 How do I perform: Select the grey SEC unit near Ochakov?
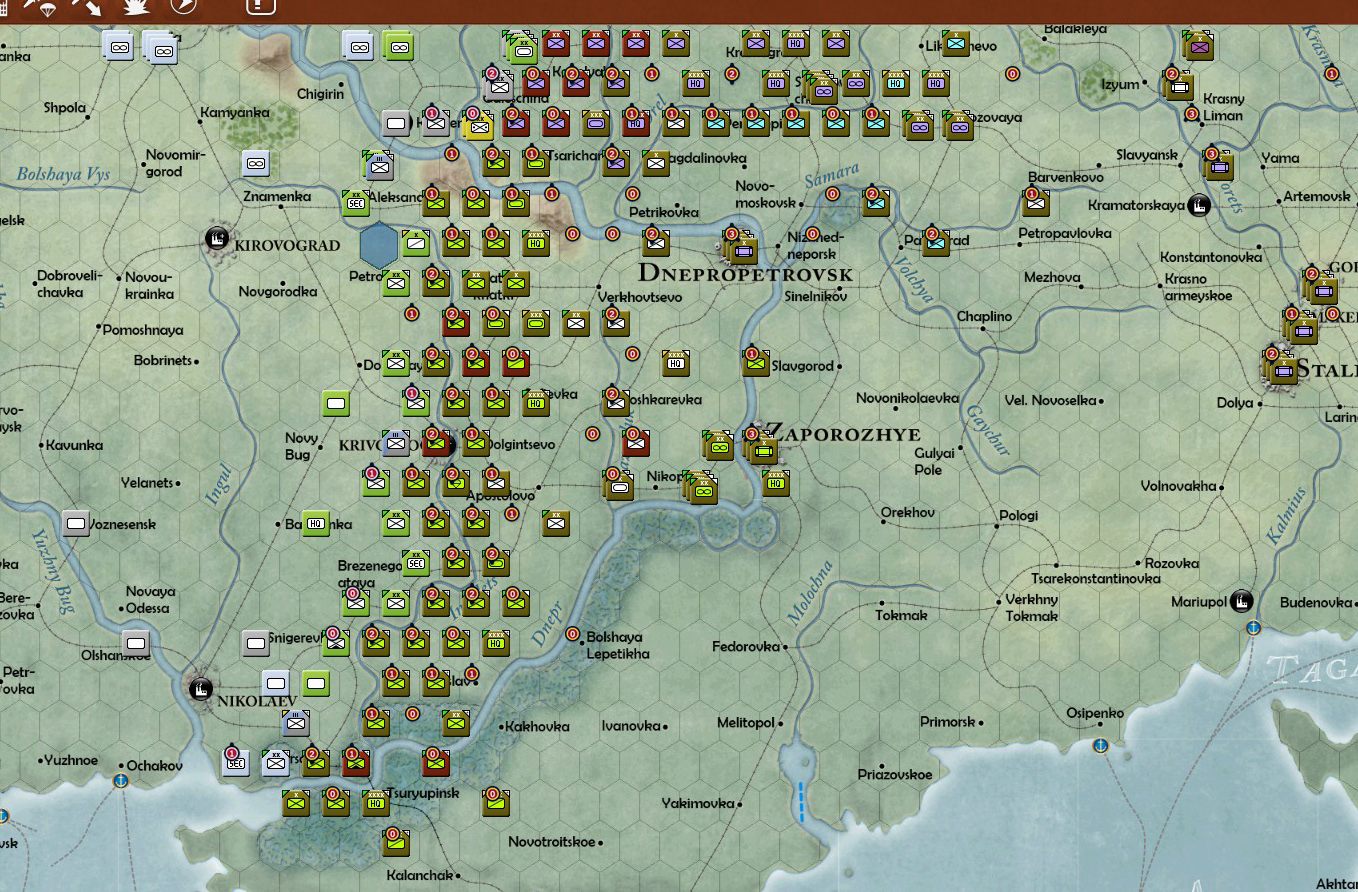(x=236, y=763)
